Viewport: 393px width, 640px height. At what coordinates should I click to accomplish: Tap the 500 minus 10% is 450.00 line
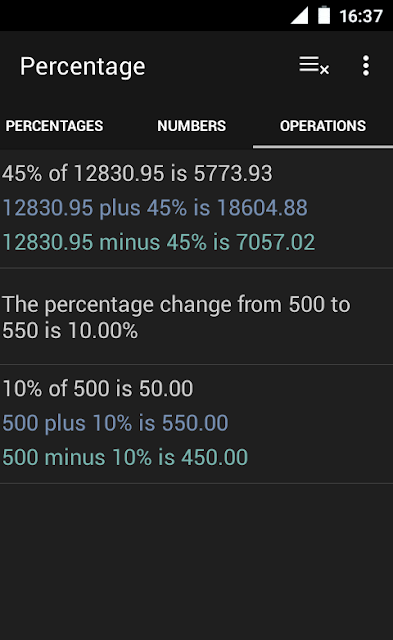125,457
